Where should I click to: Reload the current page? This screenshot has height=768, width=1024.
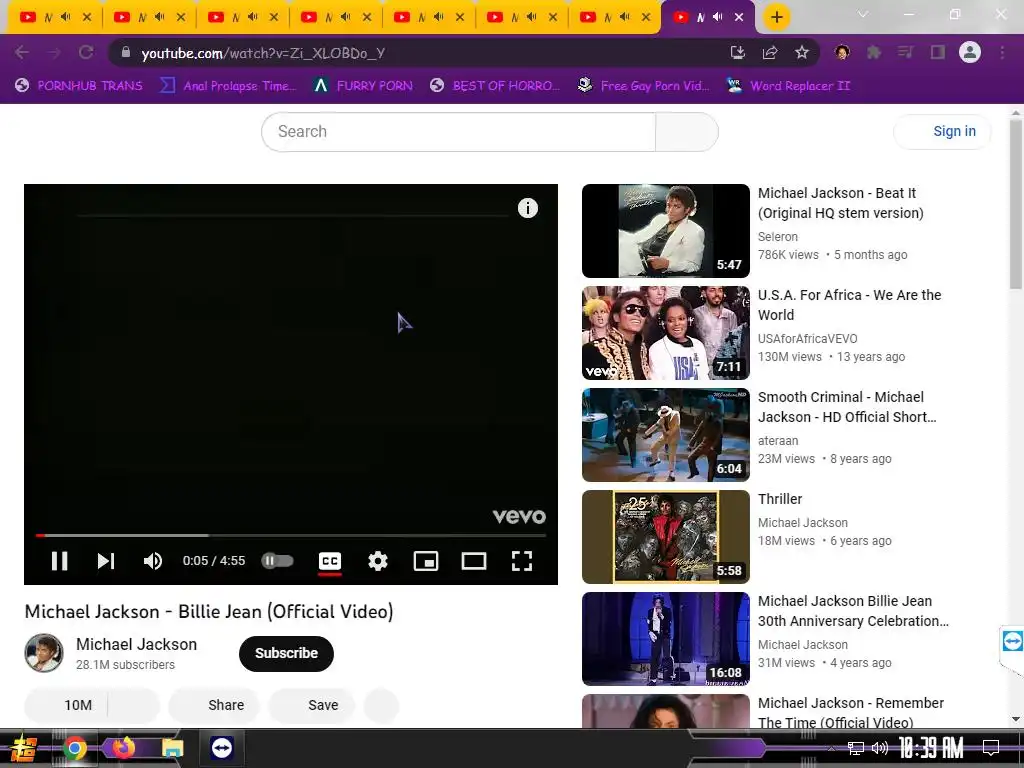(x=86, y=53)
